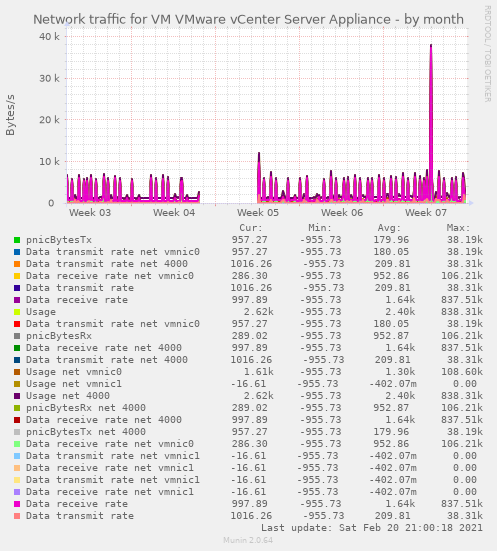Click the olive pnicBytesRx net 4000 swatch
The image size is (497, 551).
pyautogui.click(x=17, y=408)
